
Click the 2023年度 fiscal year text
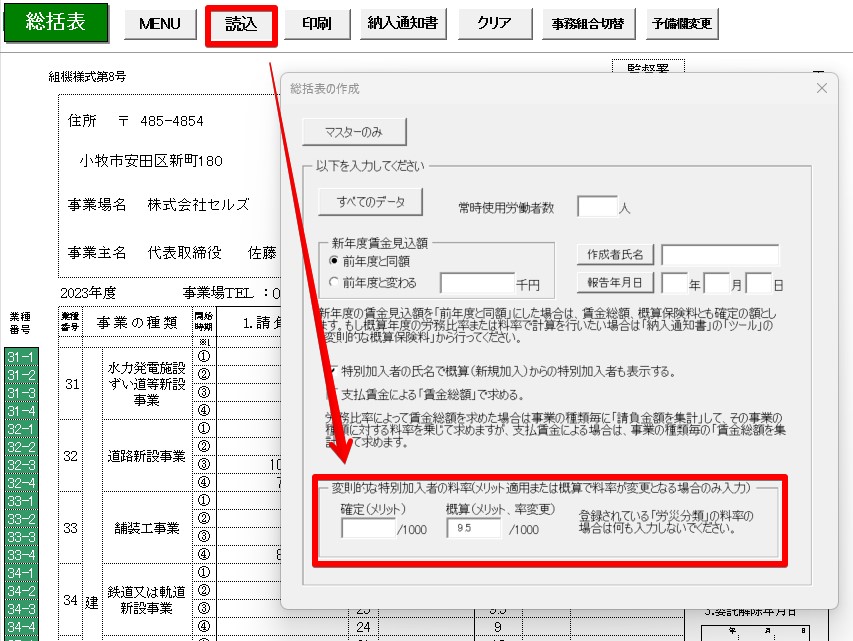(88, 293)
